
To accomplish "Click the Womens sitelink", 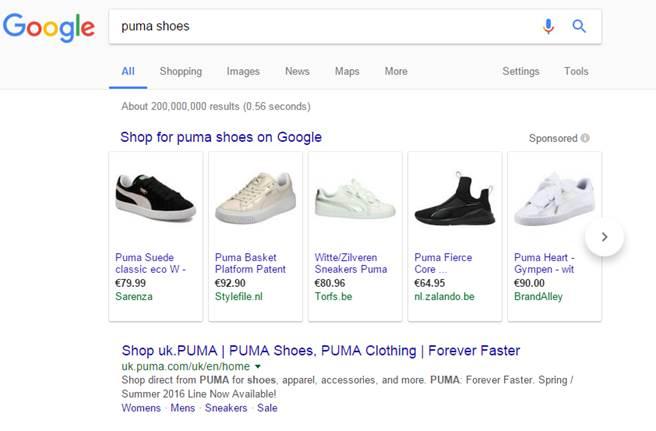I will tap(141, 408).
